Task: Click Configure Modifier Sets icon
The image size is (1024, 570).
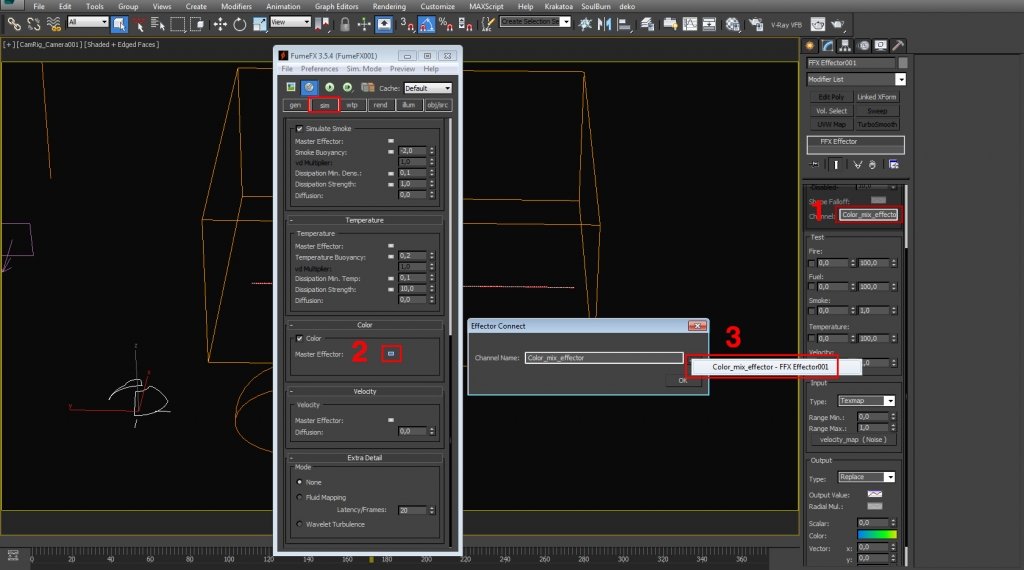Action: coord(893,165)
